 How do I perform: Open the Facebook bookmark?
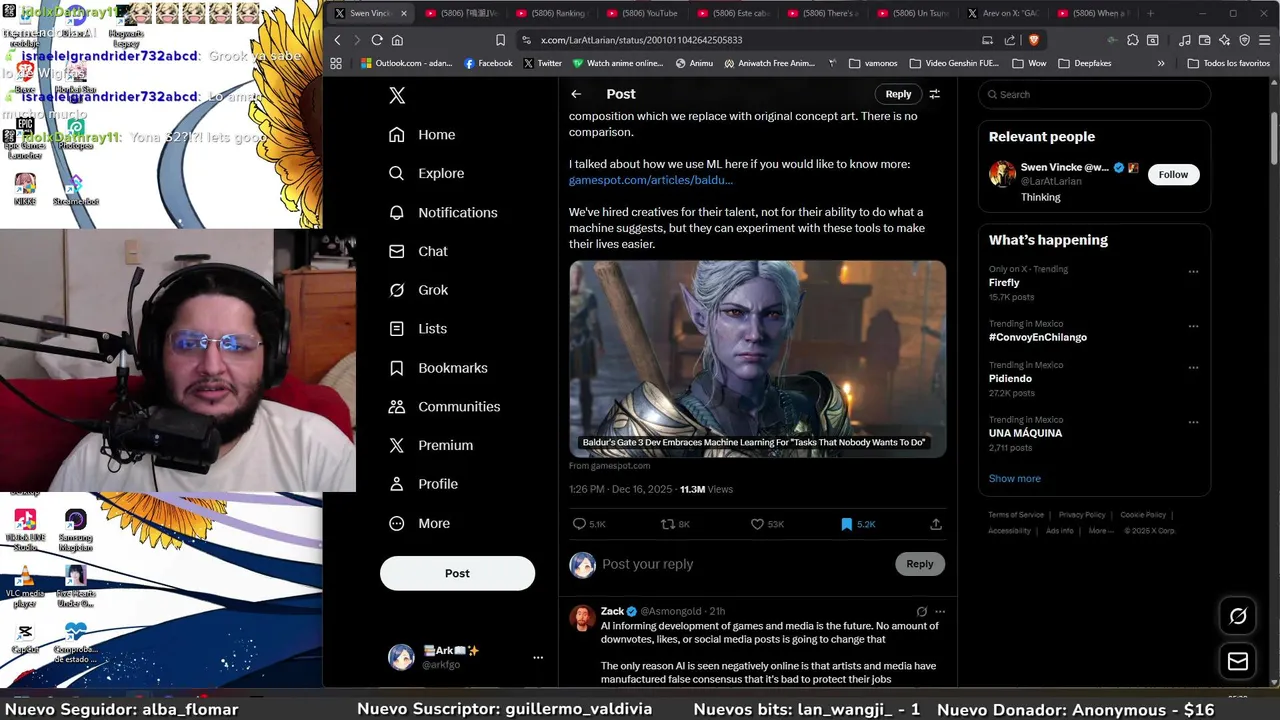tap(488, 63)
